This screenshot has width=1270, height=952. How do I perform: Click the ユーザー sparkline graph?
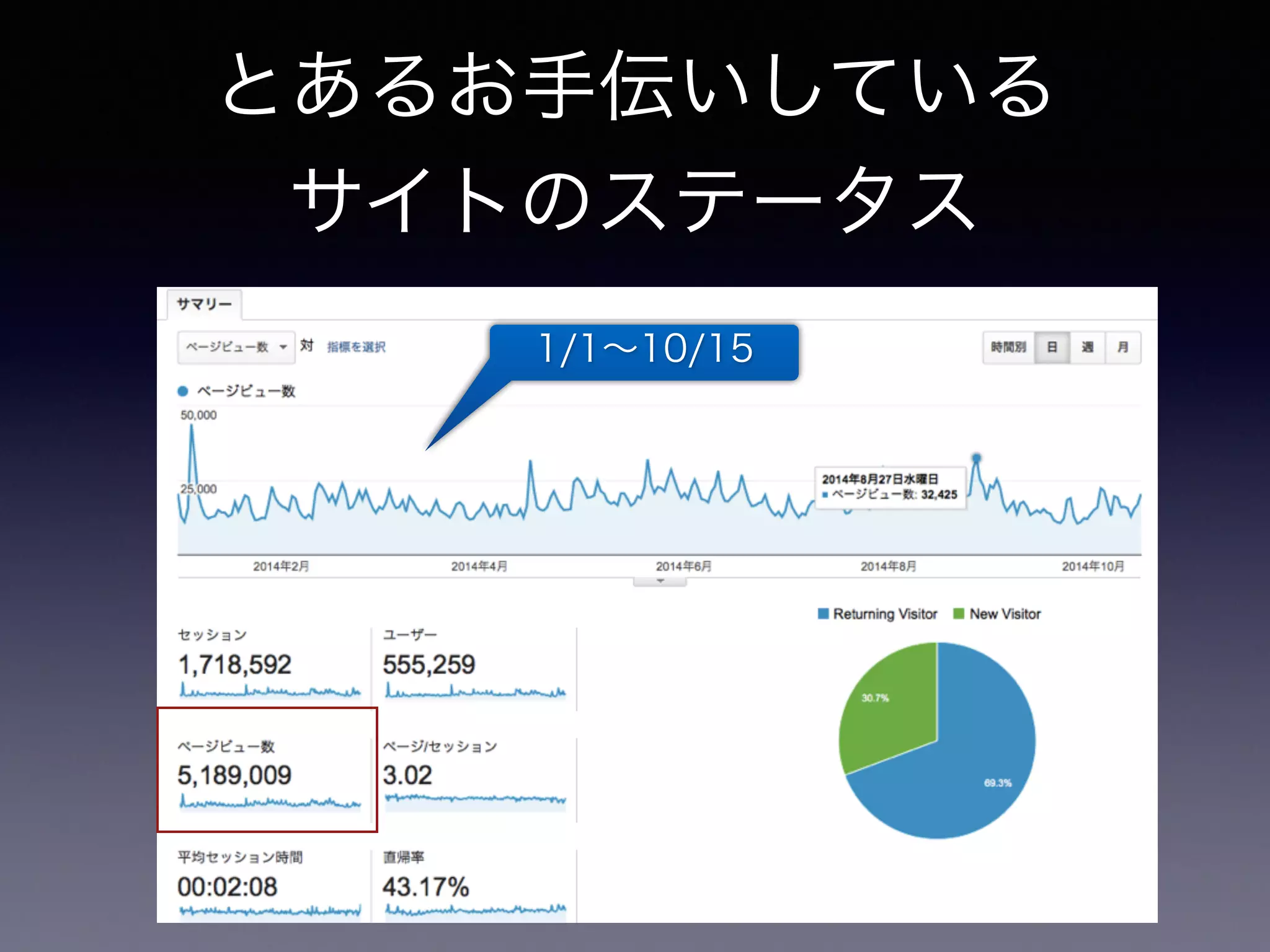(476, 690)
